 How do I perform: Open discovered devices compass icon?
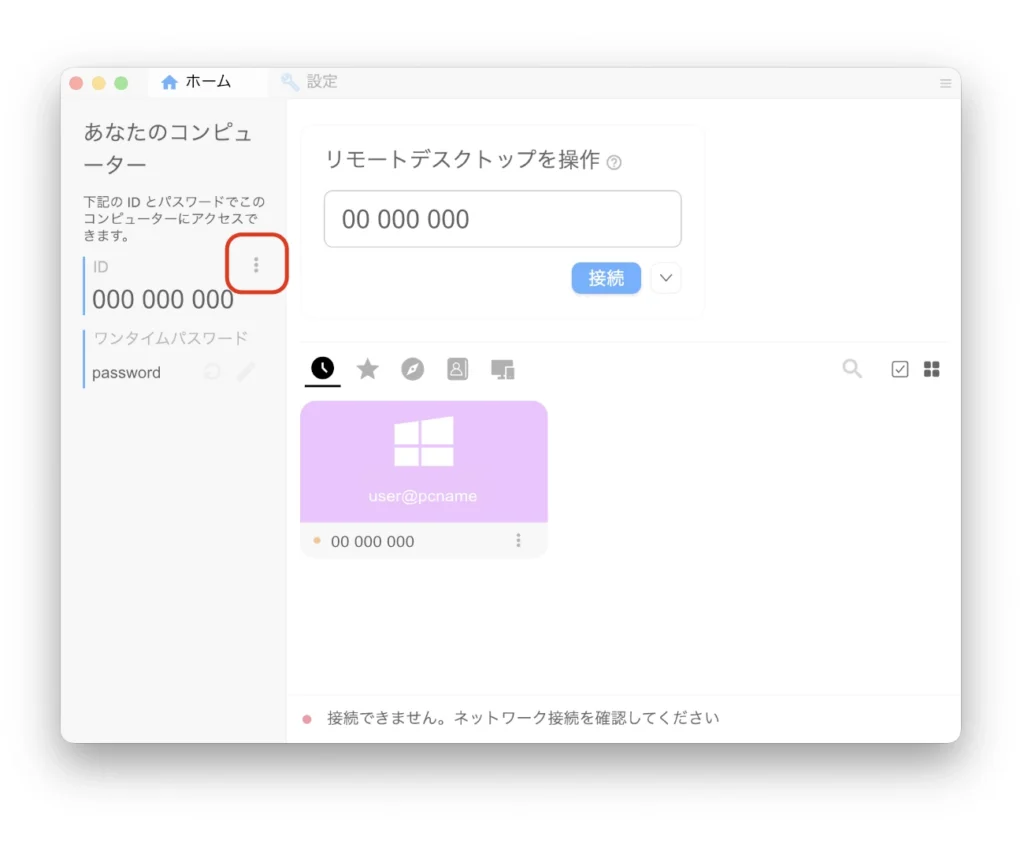click(413, 369)
